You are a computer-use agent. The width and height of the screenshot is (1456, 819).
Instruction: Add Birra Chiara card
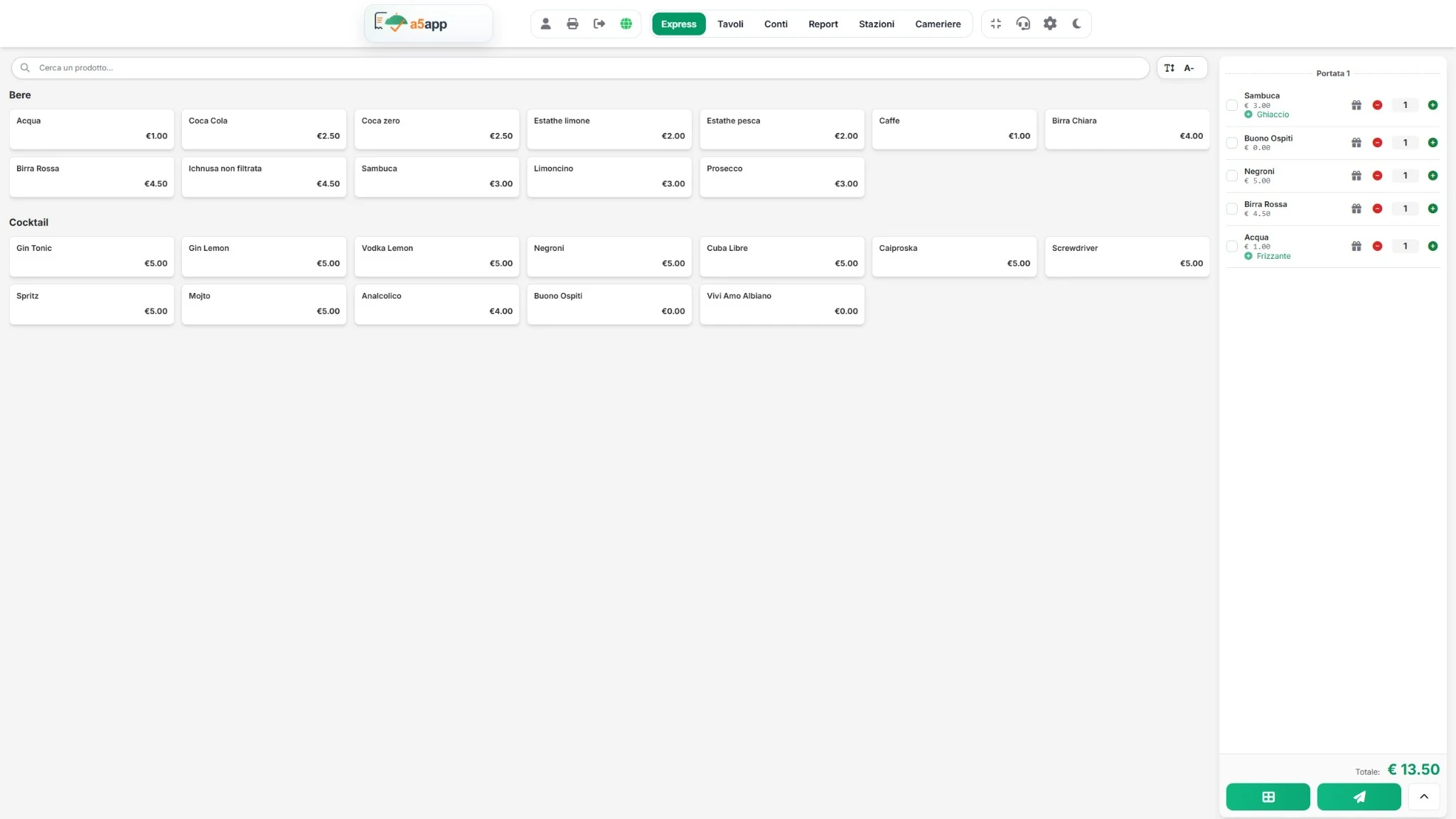[x=1127, y=129]
